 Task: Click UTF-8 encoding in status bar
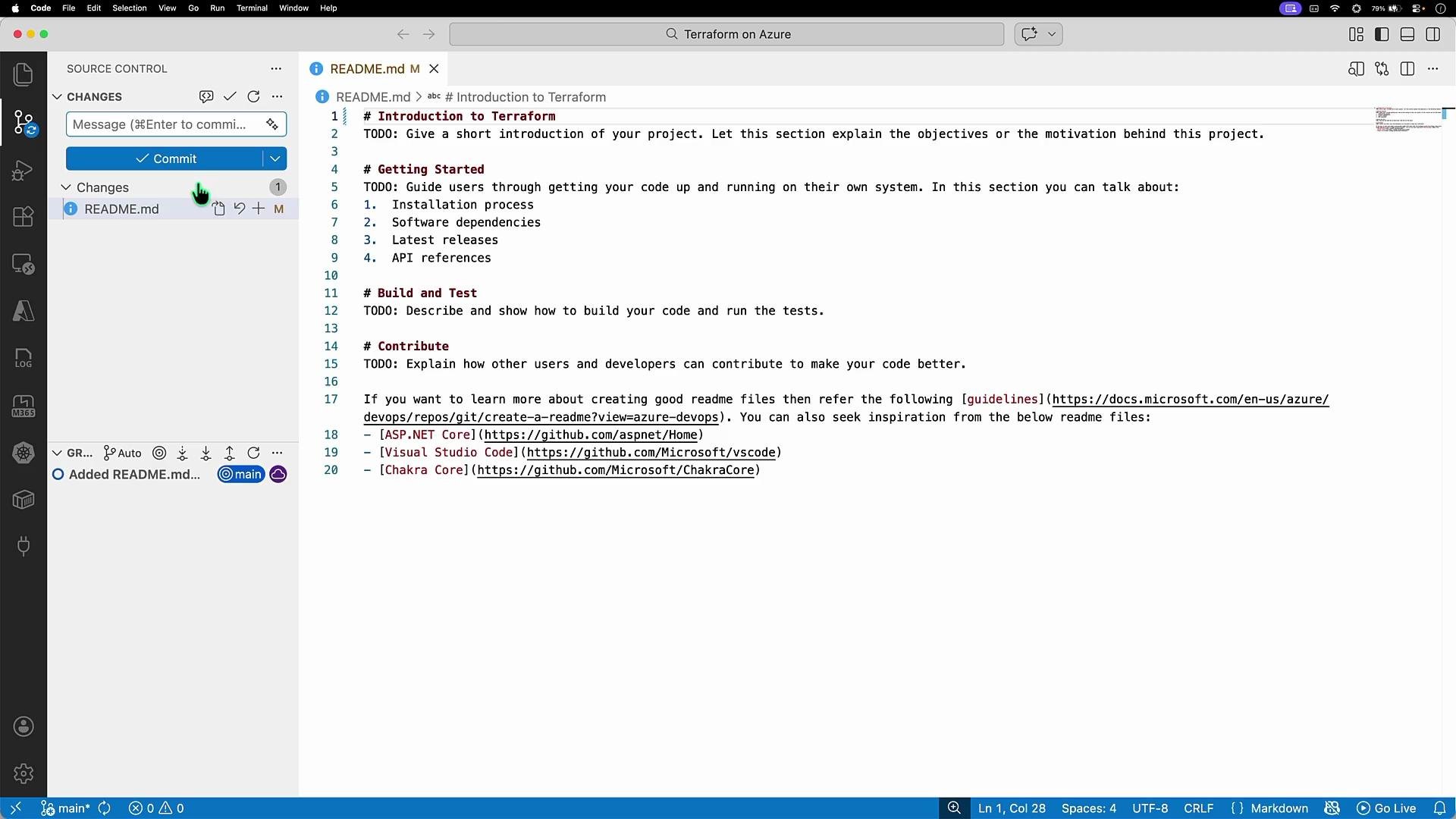coord(1150,808)
